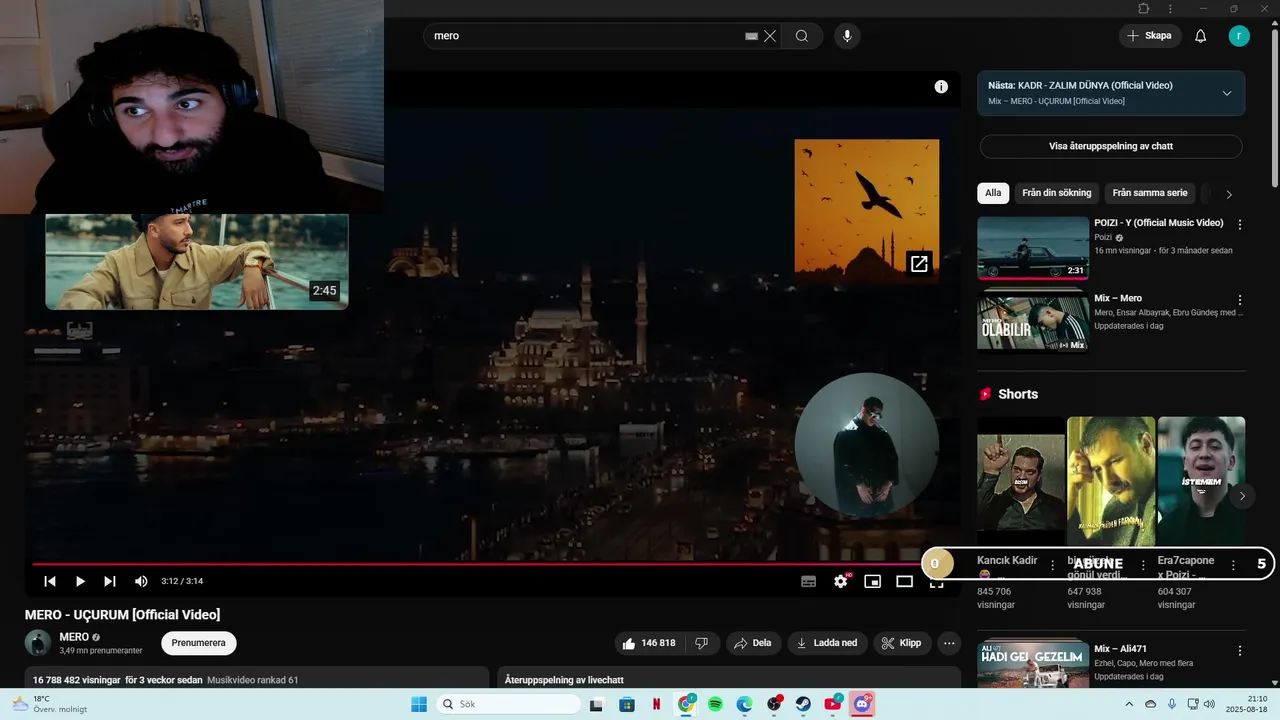The height and width of the screenshot is (720, 1280).
Task: Select the Från din sökning chip
Action: (1057, 193)
